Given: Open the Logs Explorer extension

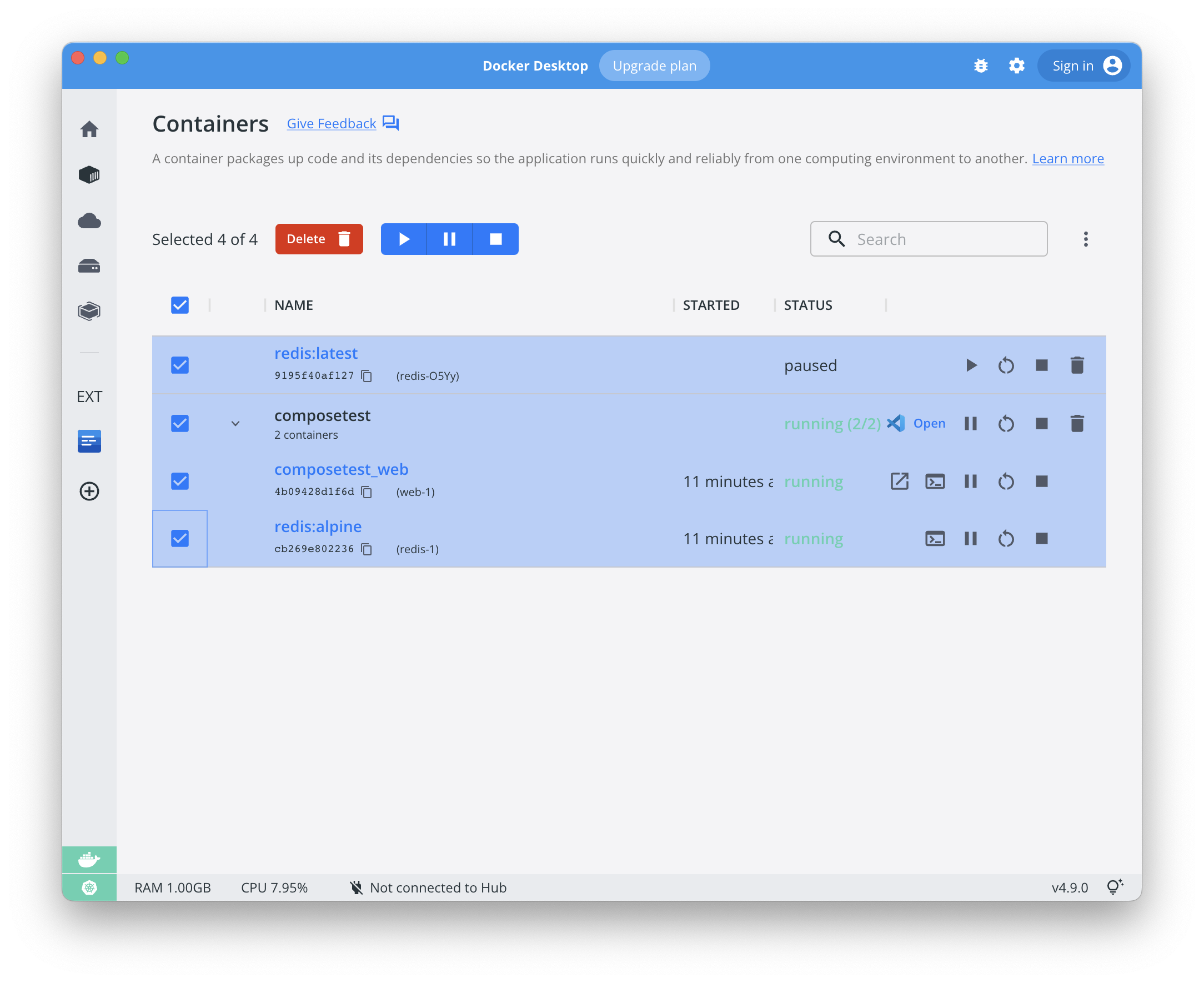Looking at the screenshot, I should click(x=89, y=441).
